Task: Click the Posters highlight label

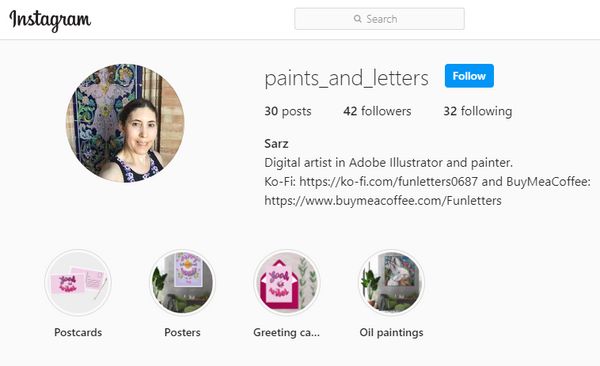Action: pos(182,332)
